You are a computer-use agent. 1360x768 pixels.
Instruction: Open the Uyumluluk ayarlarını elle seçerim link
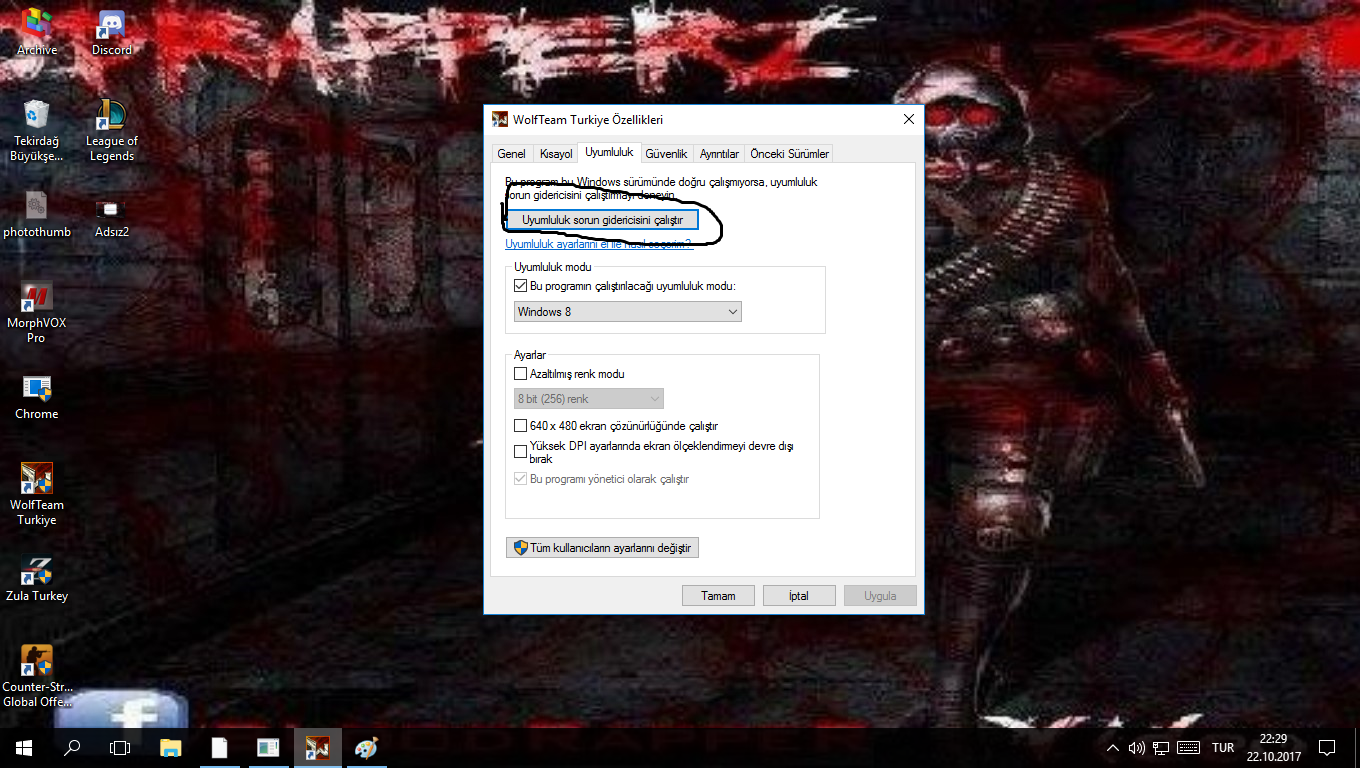point(598,244)
